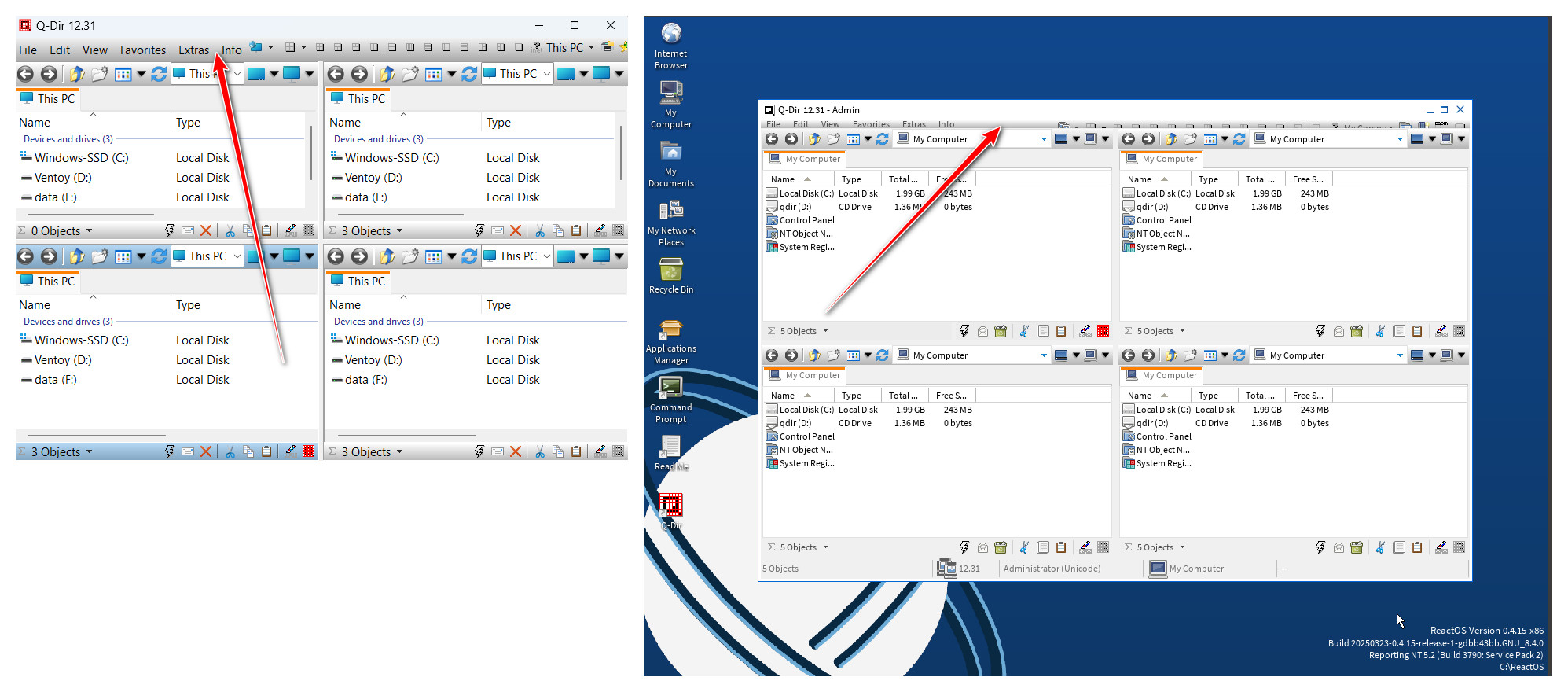Open This PC dropdown in the menu bar toolbar
This screenshot has height=692, width=1568.
(x=592, y=47)
